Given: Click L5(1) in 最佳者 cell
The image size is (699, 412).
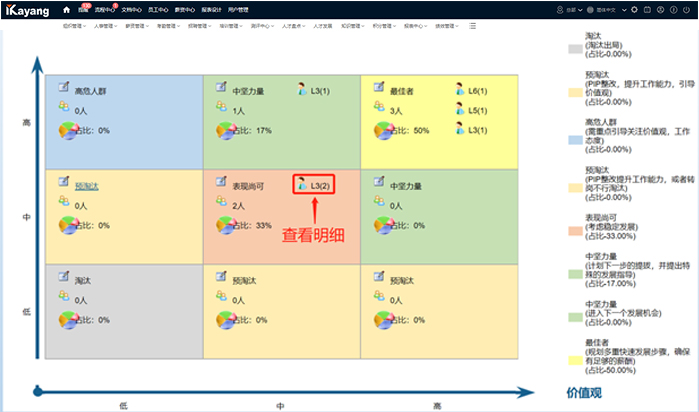Looking at the screenshot, I should click(478, 110).
